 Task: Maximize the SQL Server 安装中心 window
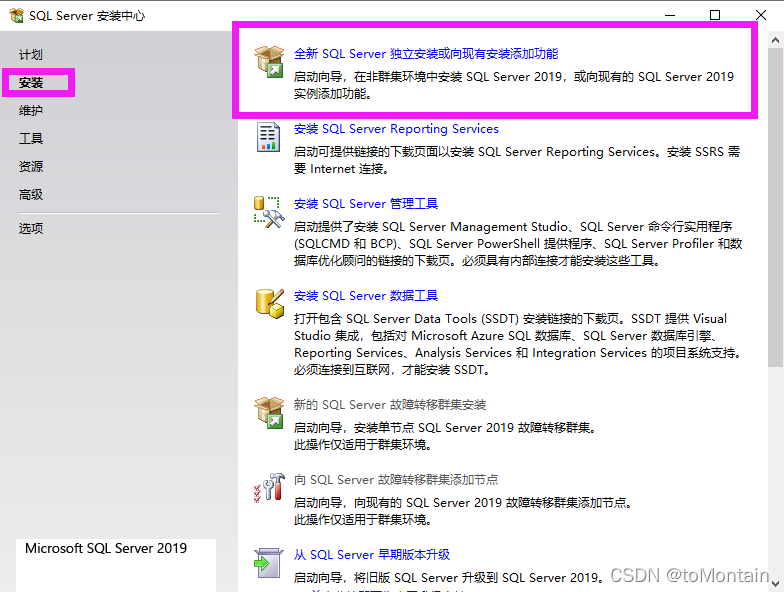tap(715, 15)
